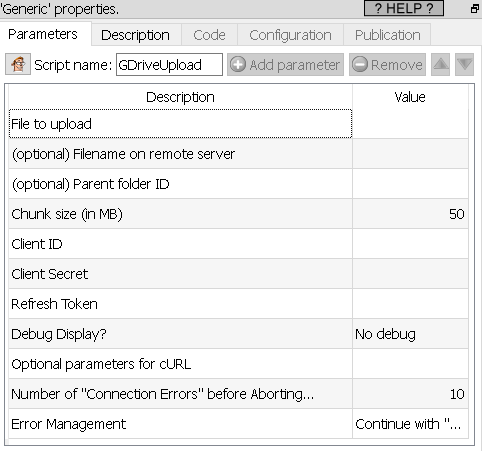Open the Error Management value dropdown
Image resolution: width=482 pixels, height=451 pixels.
pyautogui.click(x=410, y=424)
